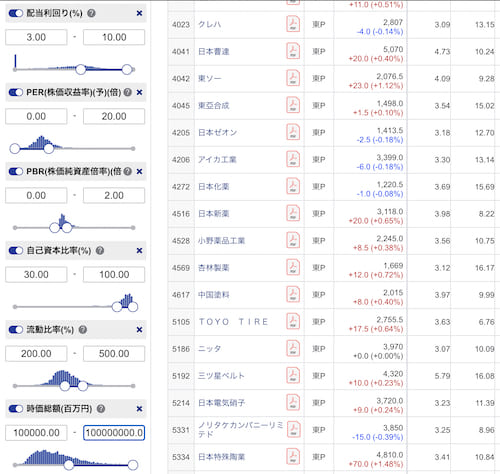The width and height of the screenshot is (500, 474).
Task: Open PDF icon for クレハ row
Action: [x=293, y=24]
